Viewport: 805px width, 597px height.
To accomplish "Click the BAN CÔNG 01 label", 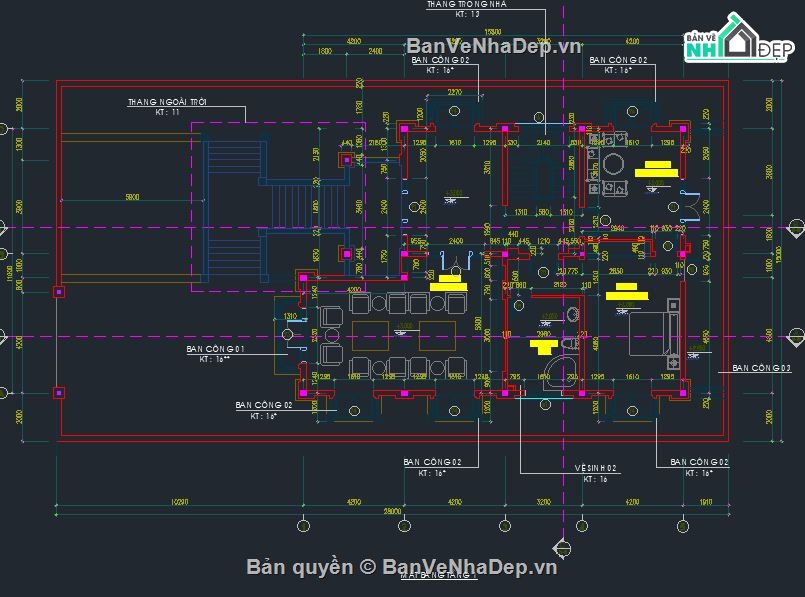I will pos(216,349).
